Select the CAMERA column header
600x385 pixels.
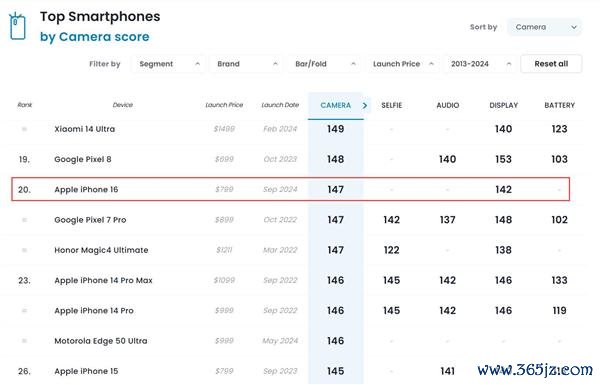336,105
